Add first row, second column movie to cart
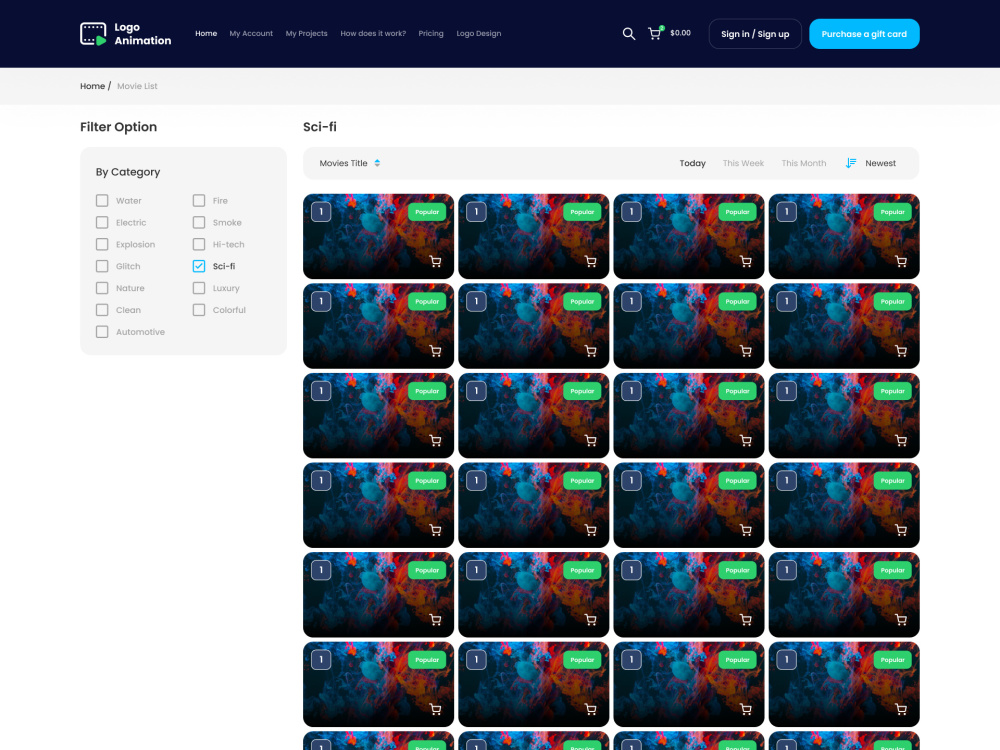Screen dimensions: 1000x750 pos(591,261)
